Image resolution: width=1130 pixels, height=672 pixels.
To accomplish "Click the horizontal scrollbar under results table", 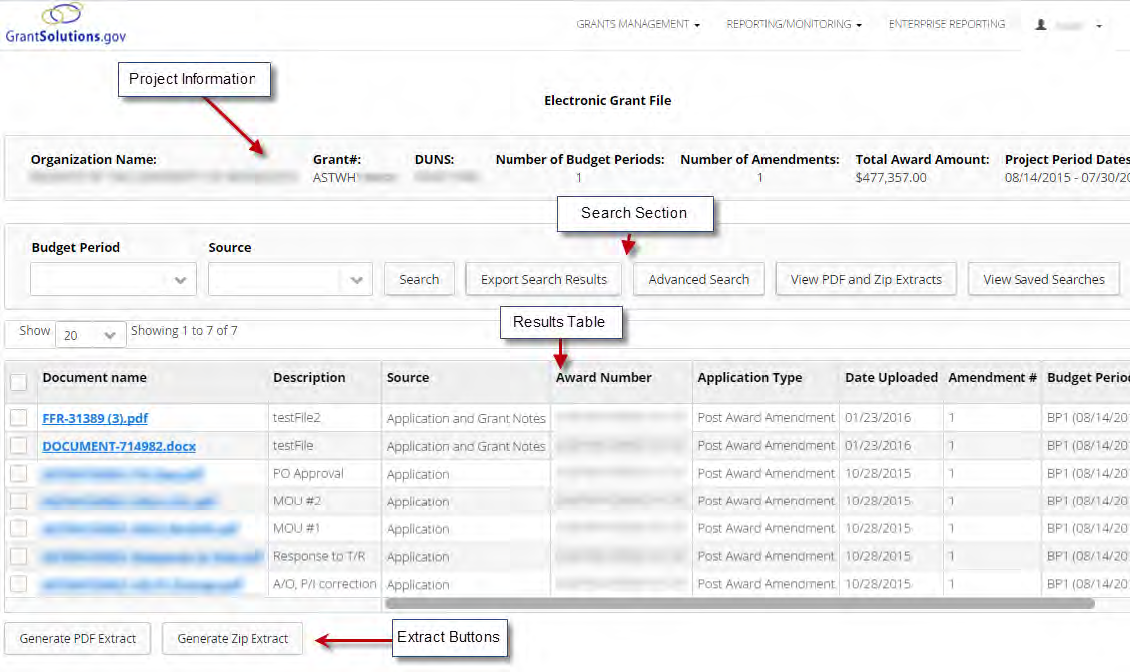I will [740, 603].
